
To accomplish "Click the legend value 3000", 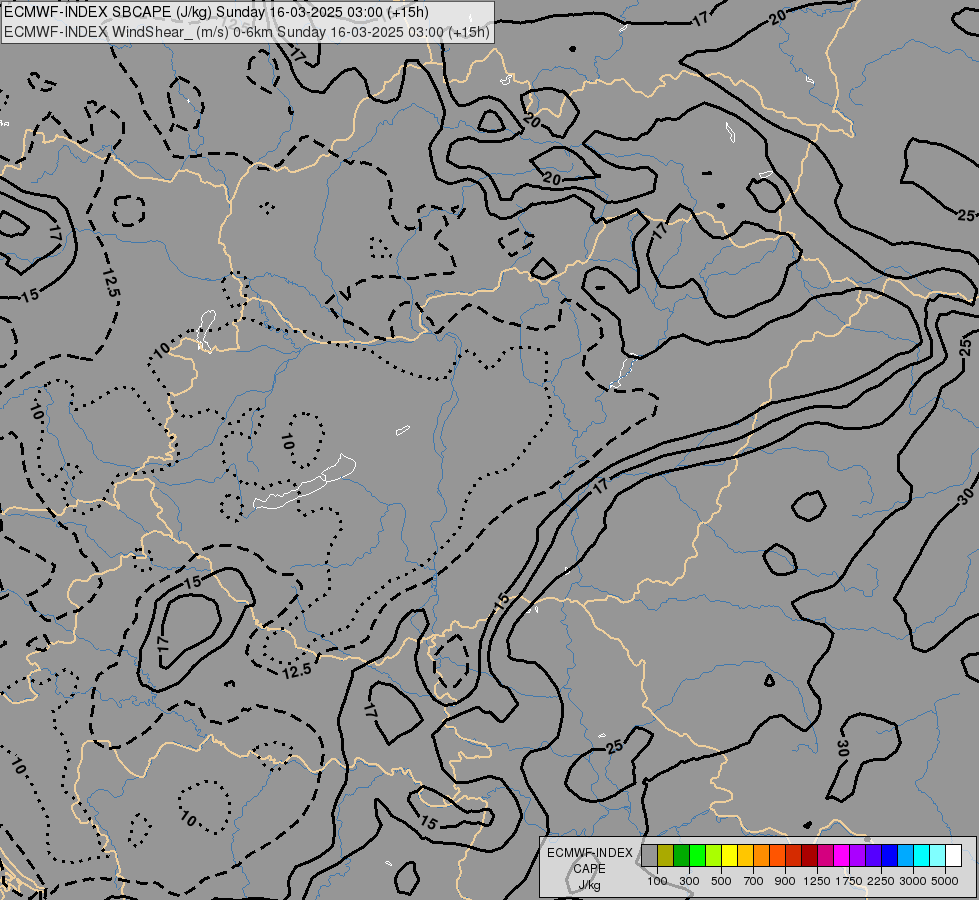I will coord(913,881).
